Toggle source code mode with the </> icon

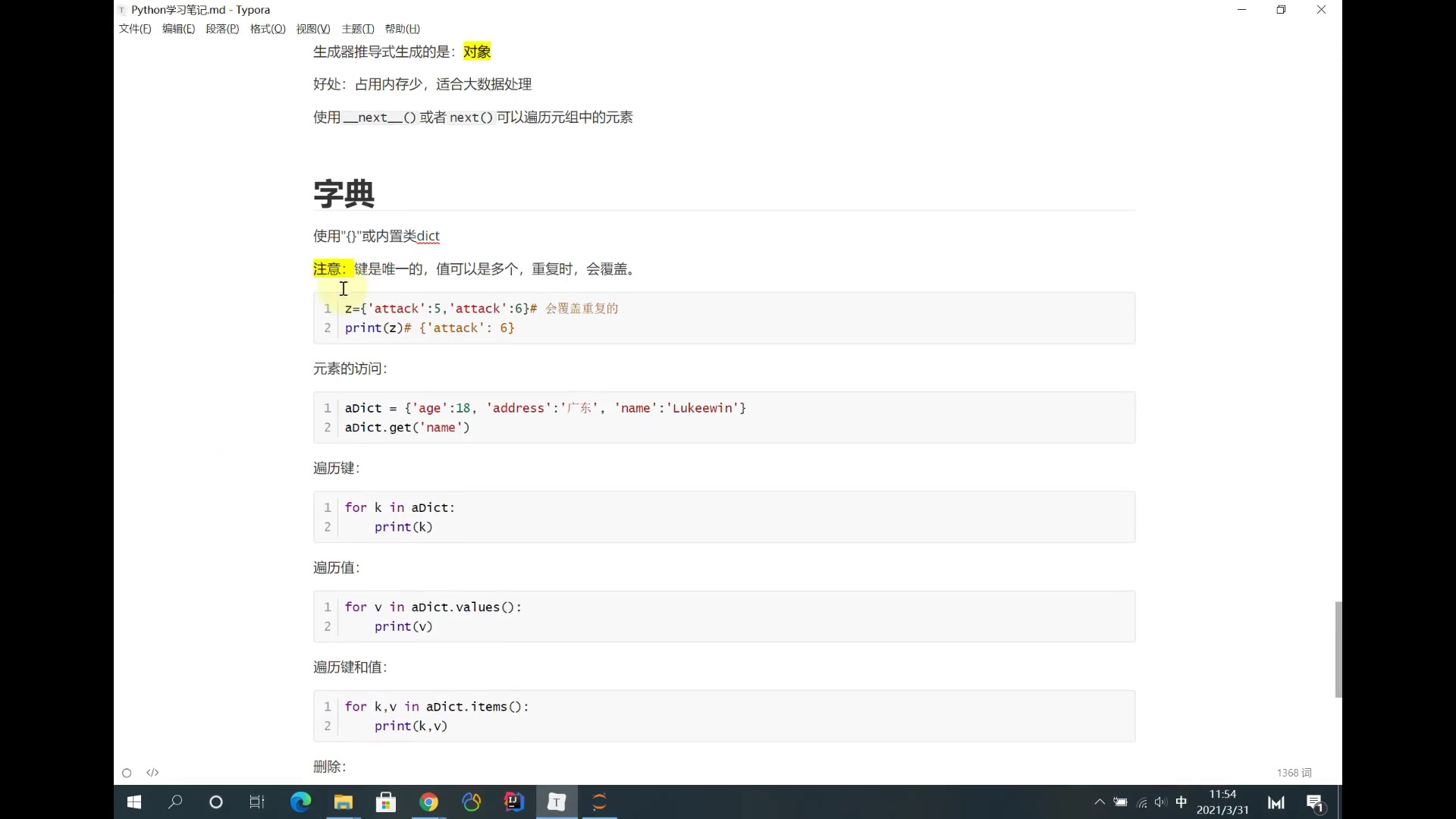[x=152, y=773]
